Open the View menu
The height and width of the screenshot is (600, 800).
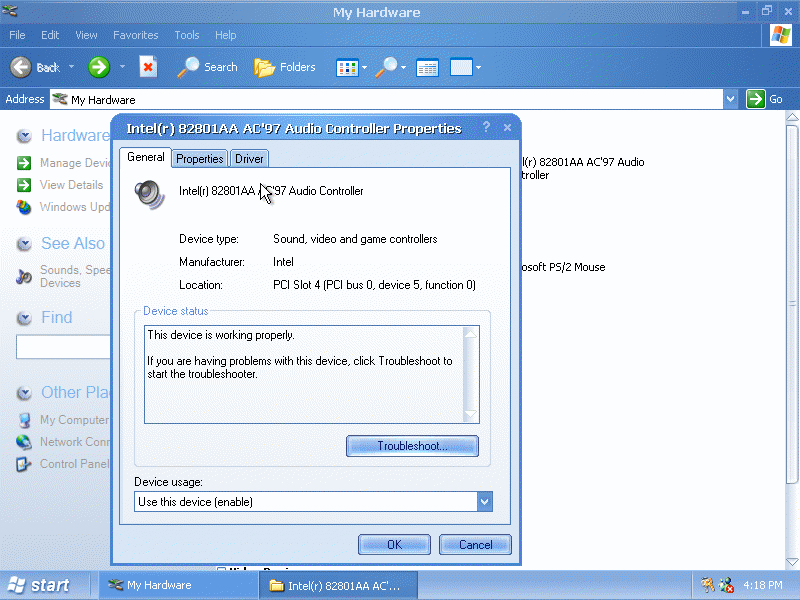[x=86, y=35]
